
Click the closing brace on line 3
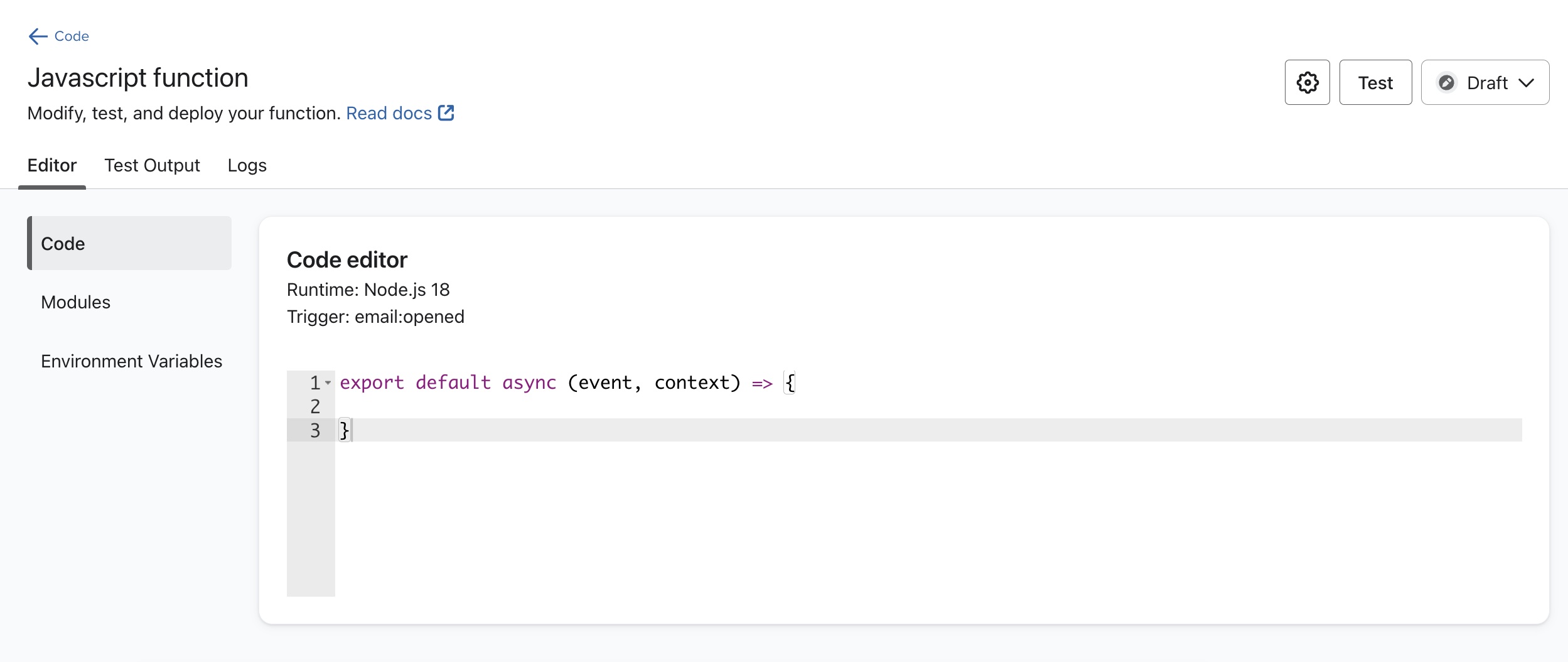coord(344,430)
